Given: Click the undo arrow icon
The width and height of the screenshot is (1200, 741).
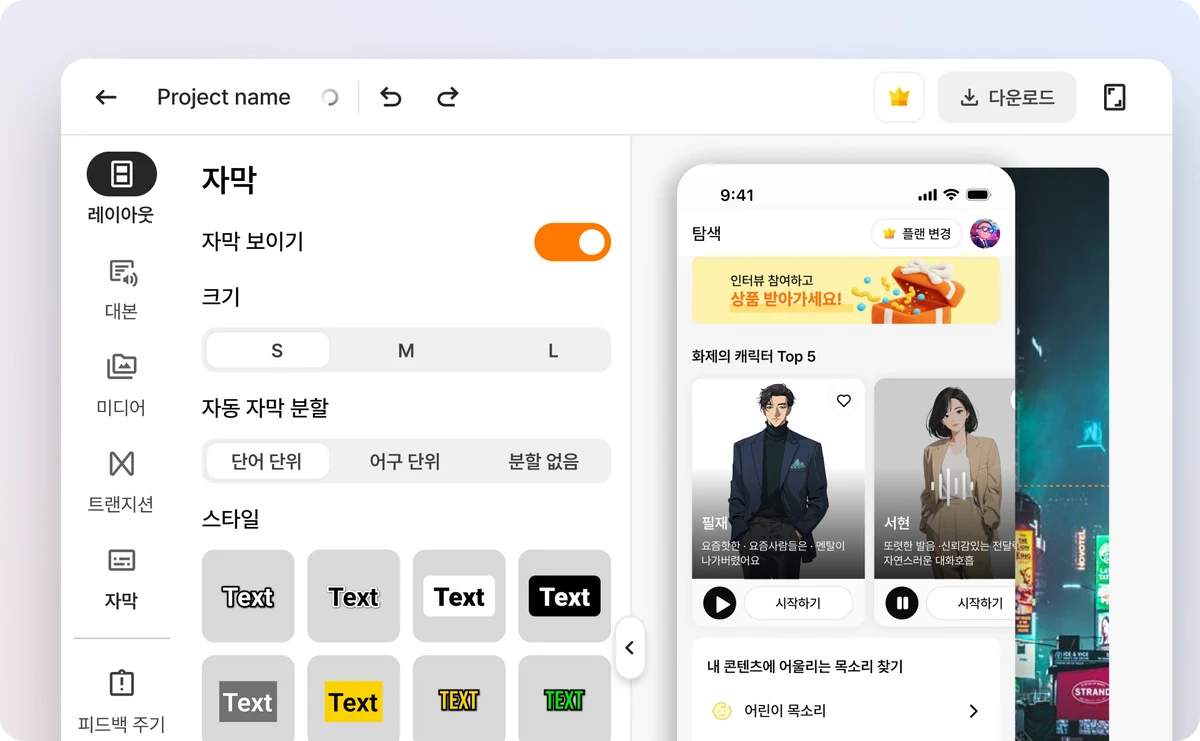Looking at the screenshot, I should 391,97.
